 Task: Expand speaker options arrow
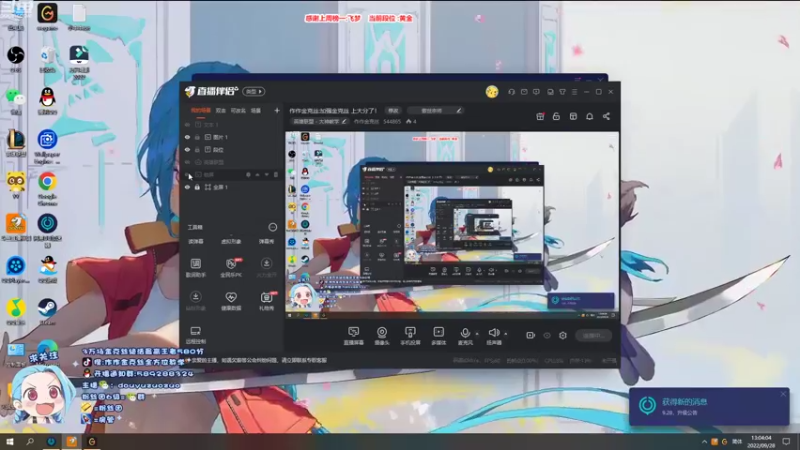click(x=506, y=334)
